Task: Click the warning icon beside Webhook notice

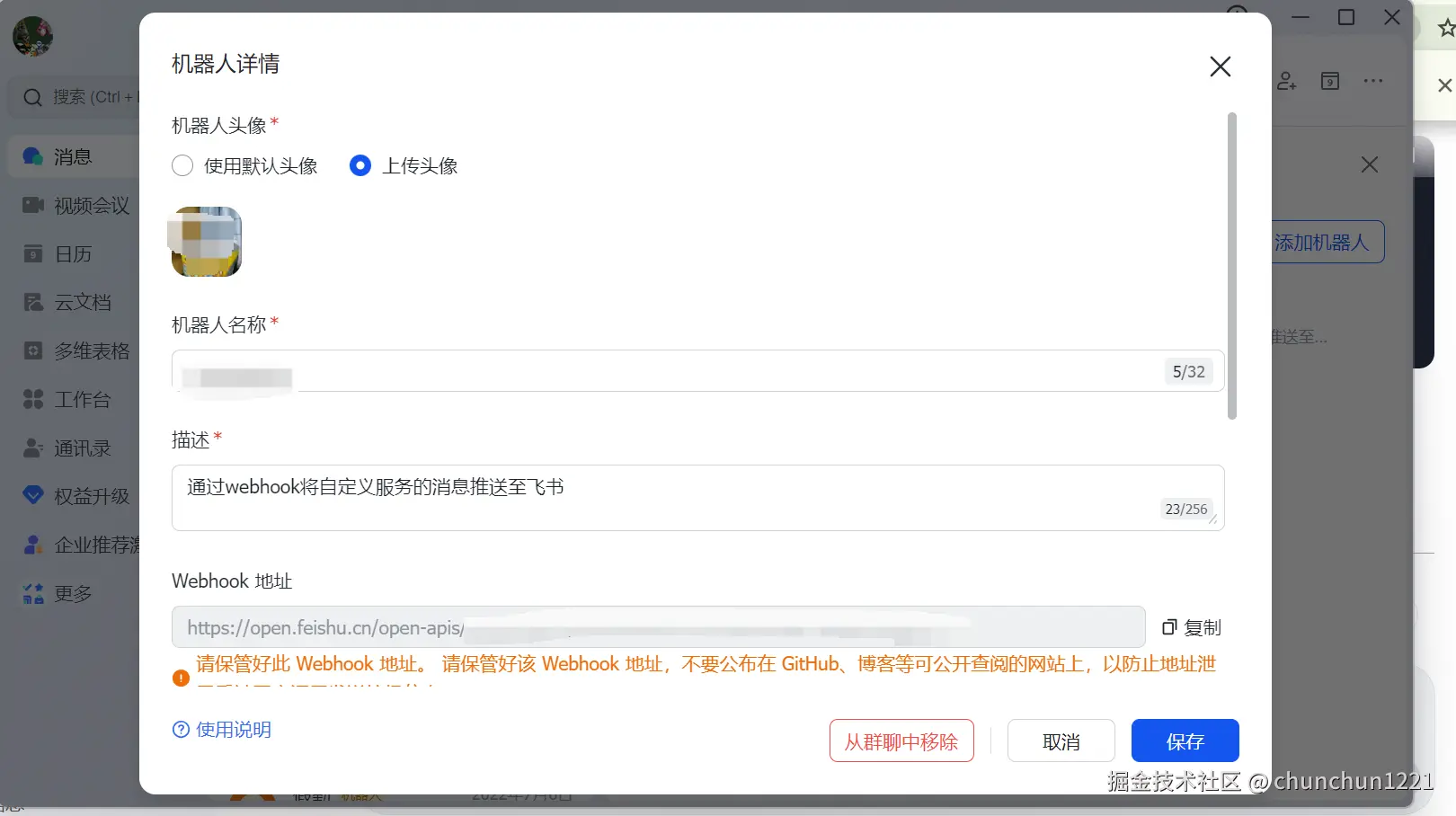Action: [x=181, y=678]
